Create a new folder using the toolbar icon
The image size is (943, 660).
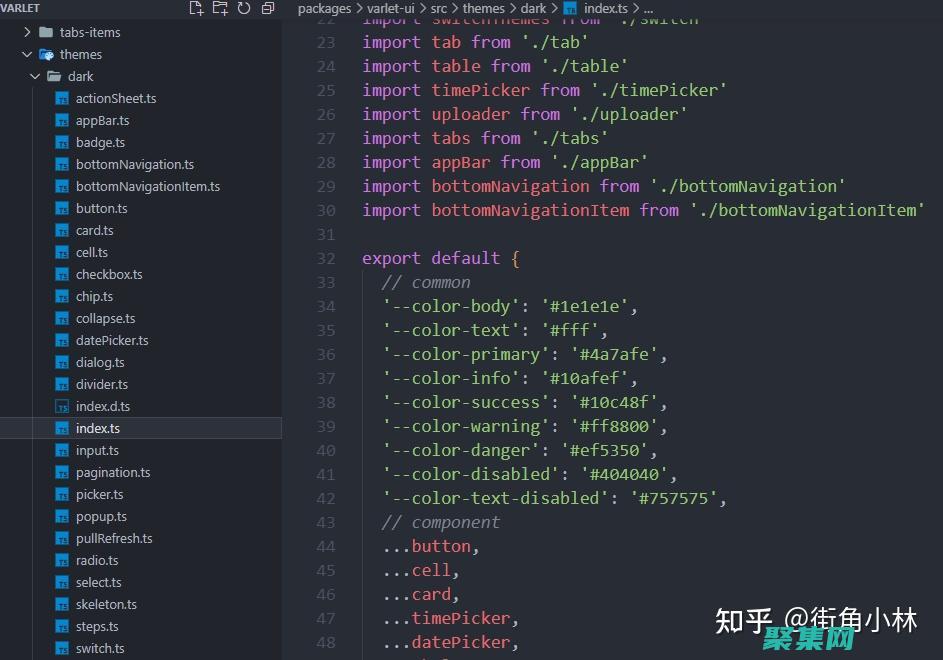pyautogui.click(x=220, y=8)
